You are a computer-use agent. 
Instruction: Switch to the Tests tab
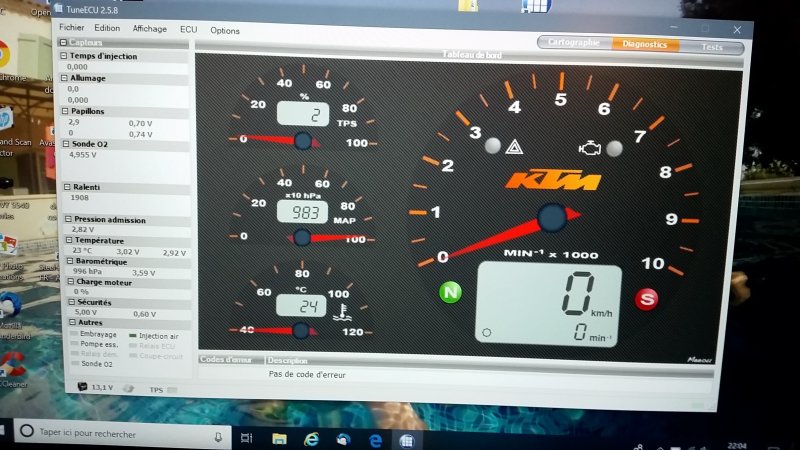coord(711,47)
